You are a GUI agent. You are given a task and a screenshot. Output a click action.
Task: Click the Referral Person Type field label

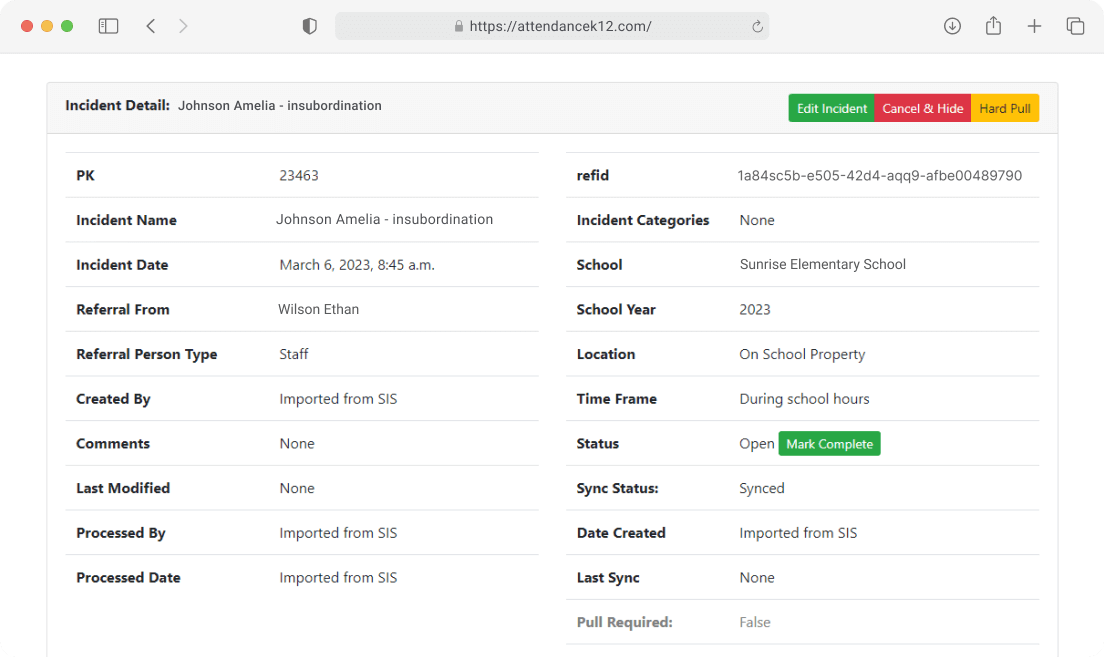click(146, 354)
